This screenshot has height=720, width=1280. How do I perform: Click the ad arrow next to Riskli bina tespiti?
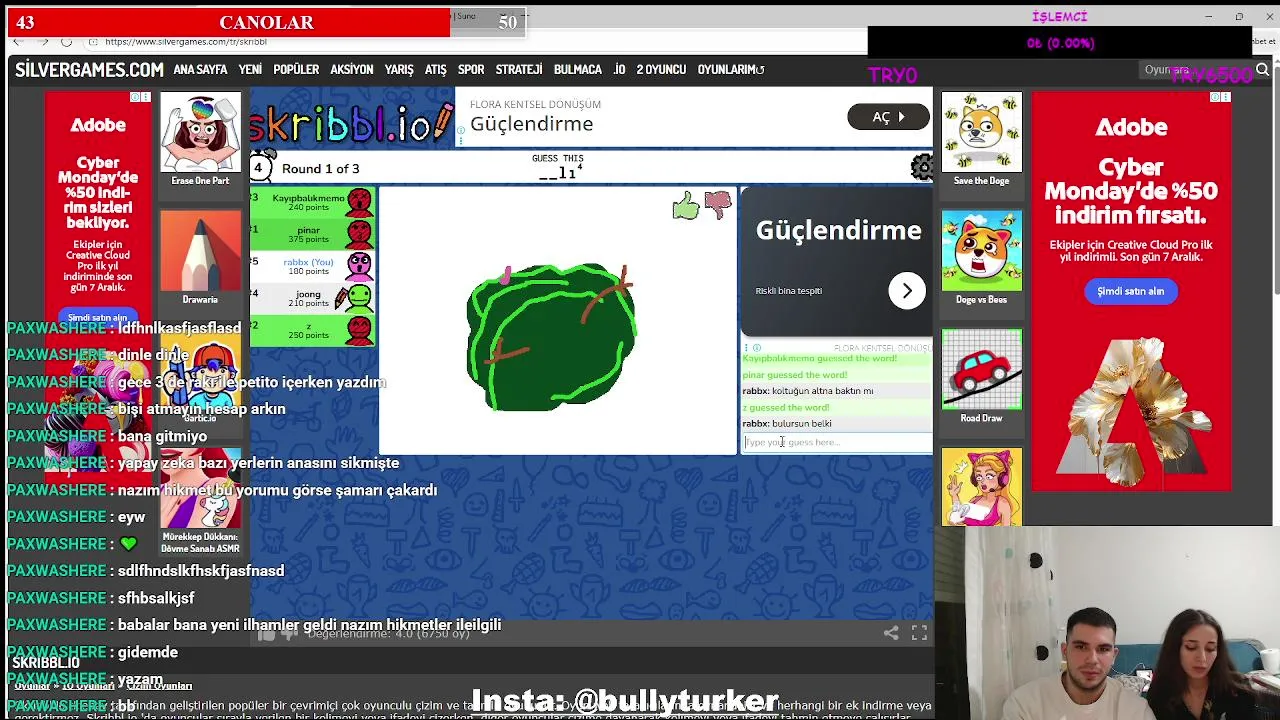pos(907,291)
